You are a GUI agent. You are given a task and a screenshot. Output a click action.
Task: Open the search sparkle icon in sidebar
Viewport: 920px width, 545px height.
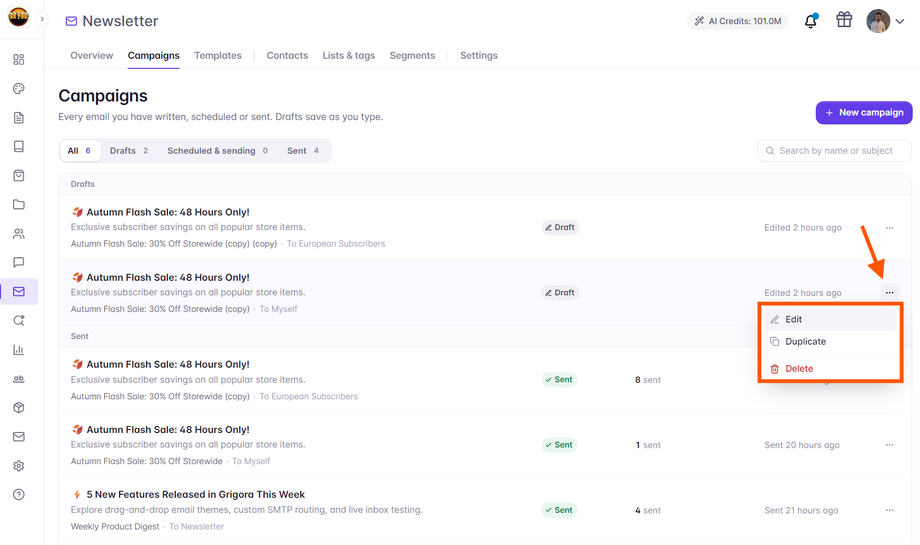pyautogui.click(x=19, y=320)
